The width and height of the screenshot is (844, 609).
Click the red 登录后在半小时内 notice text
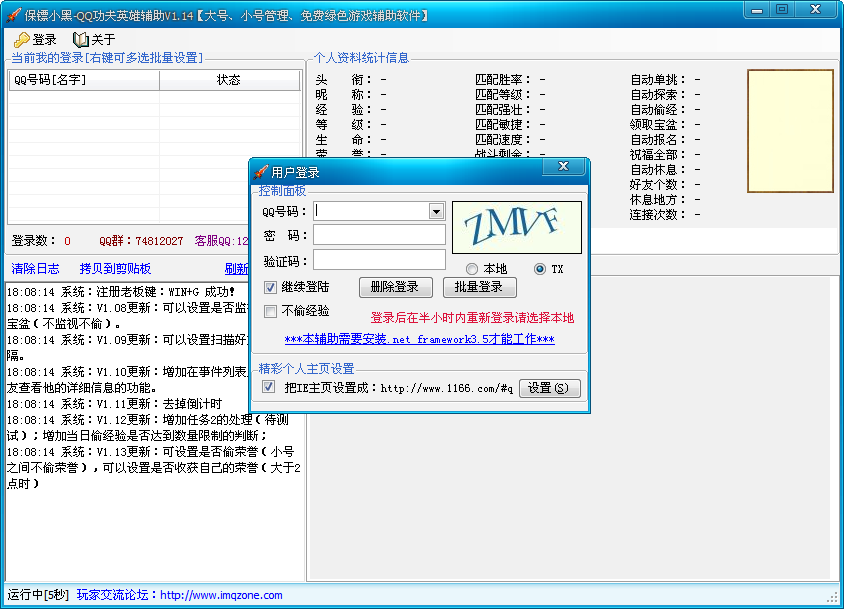click(x=472, y=318)
